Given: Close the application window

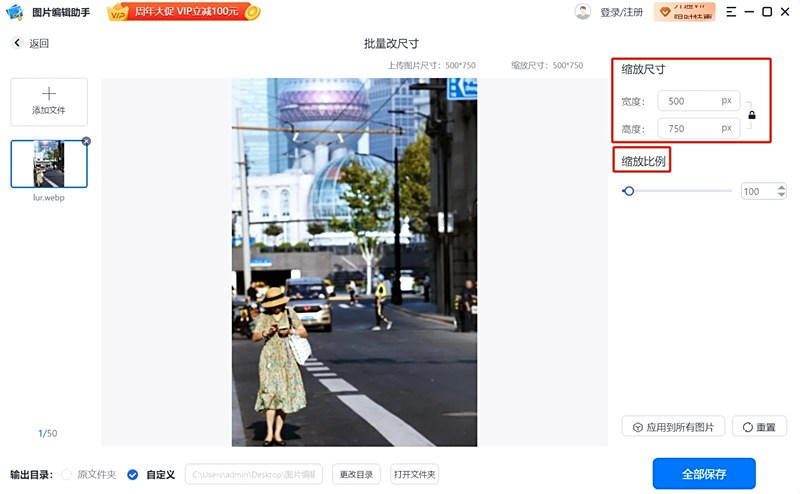Looking at the screenshot, I should click(785, 12).
